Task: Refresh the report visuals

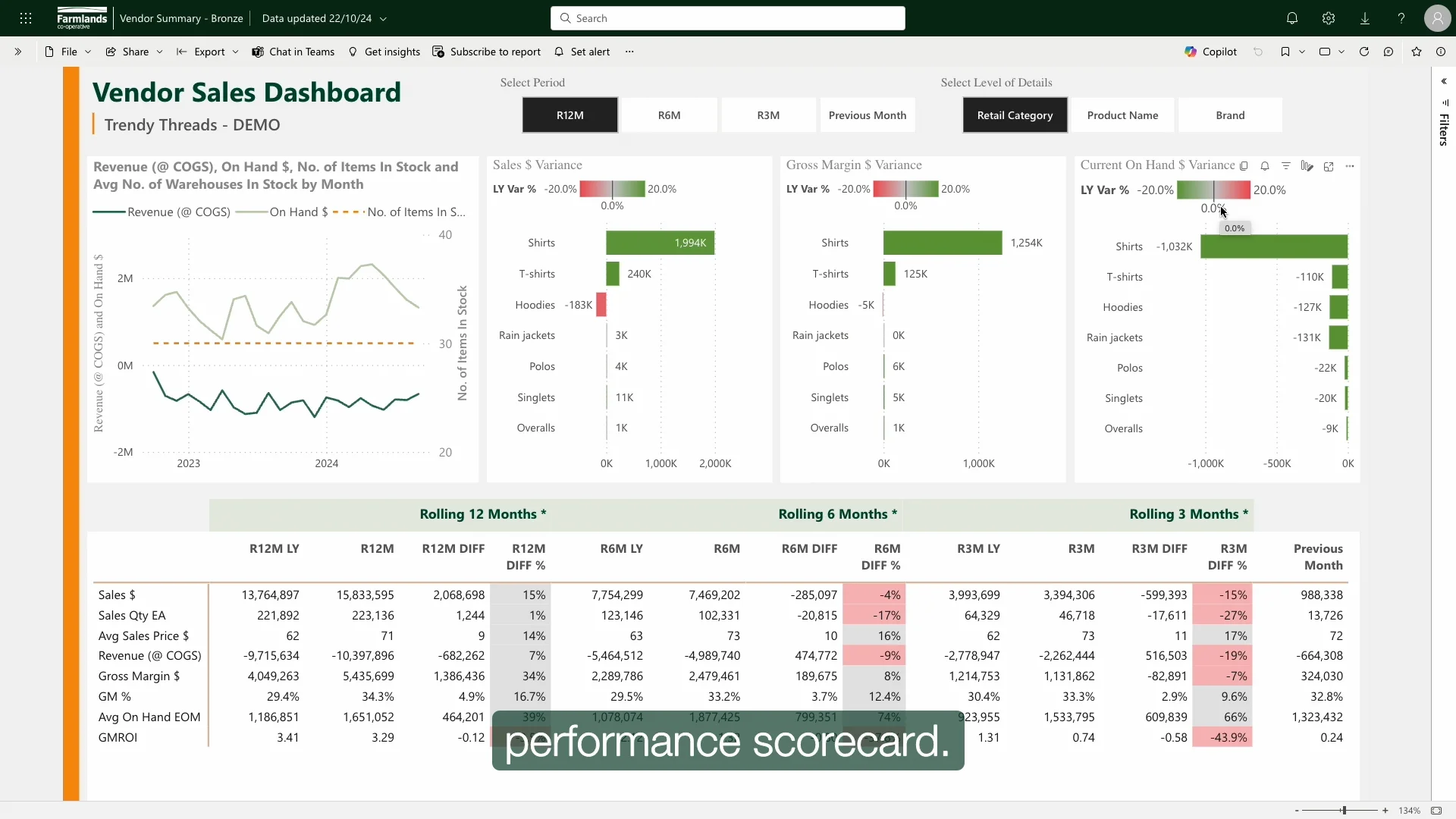Action: pyautogui.click(x=1364, y=52)
